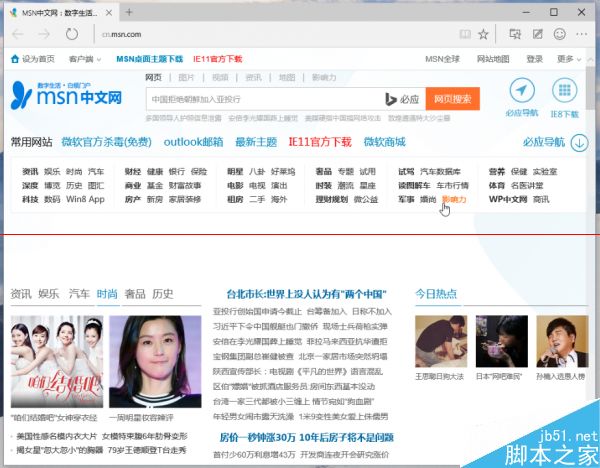
Task: Open the WP中文网 category link
Action: coord(508,199)
